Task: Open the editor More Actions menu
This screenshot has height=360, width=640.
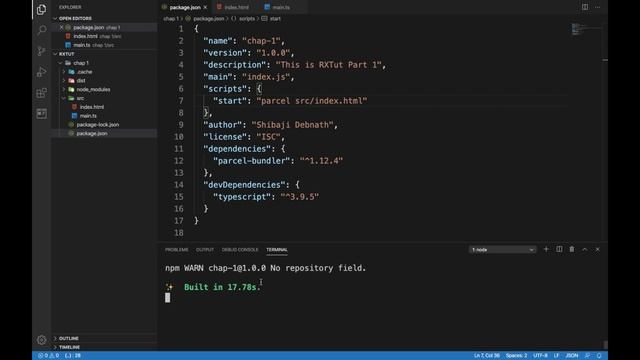Action: [x=598, y=7]
